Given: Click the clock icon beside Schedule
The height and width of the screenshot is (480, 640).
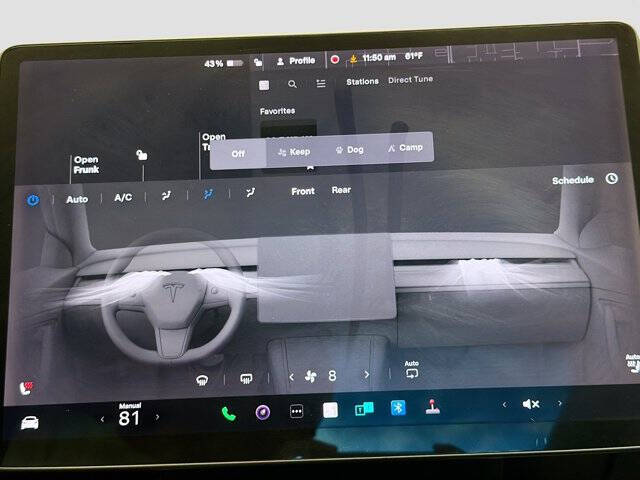Looking at the screenshot, I should [x=611, y=178].
